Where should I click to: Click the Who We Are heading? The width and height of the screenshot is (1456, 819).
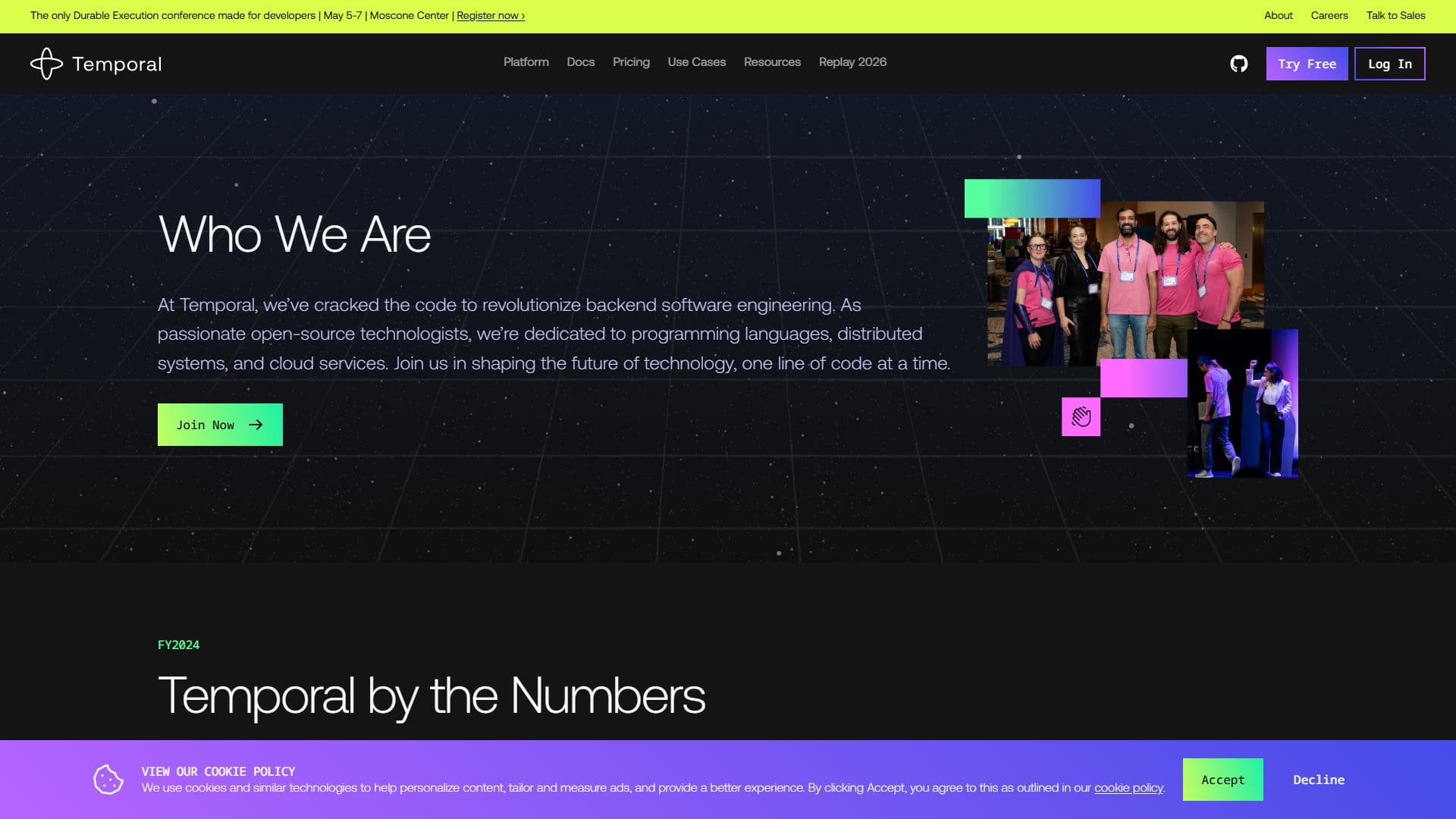(x=294, y=234)
